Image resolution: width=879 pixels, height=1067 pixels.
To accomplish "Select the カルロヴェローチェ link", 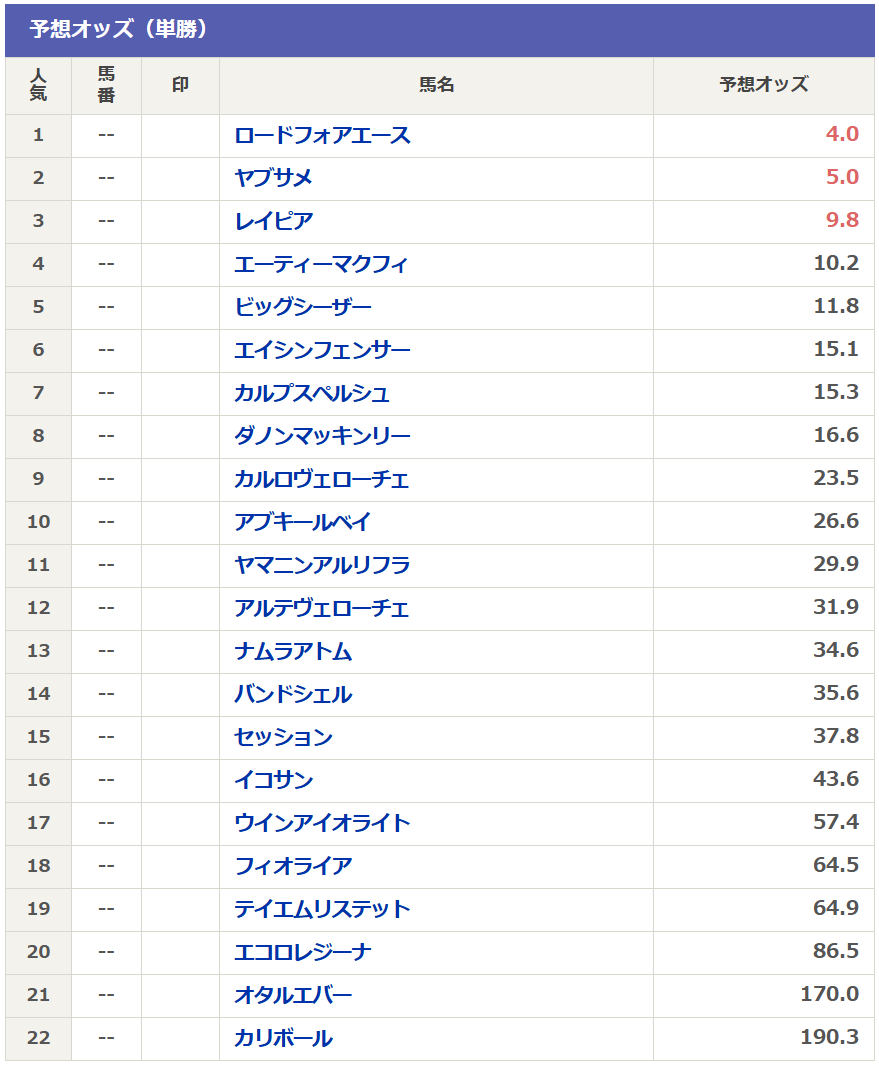I will (x=321, y=479).
